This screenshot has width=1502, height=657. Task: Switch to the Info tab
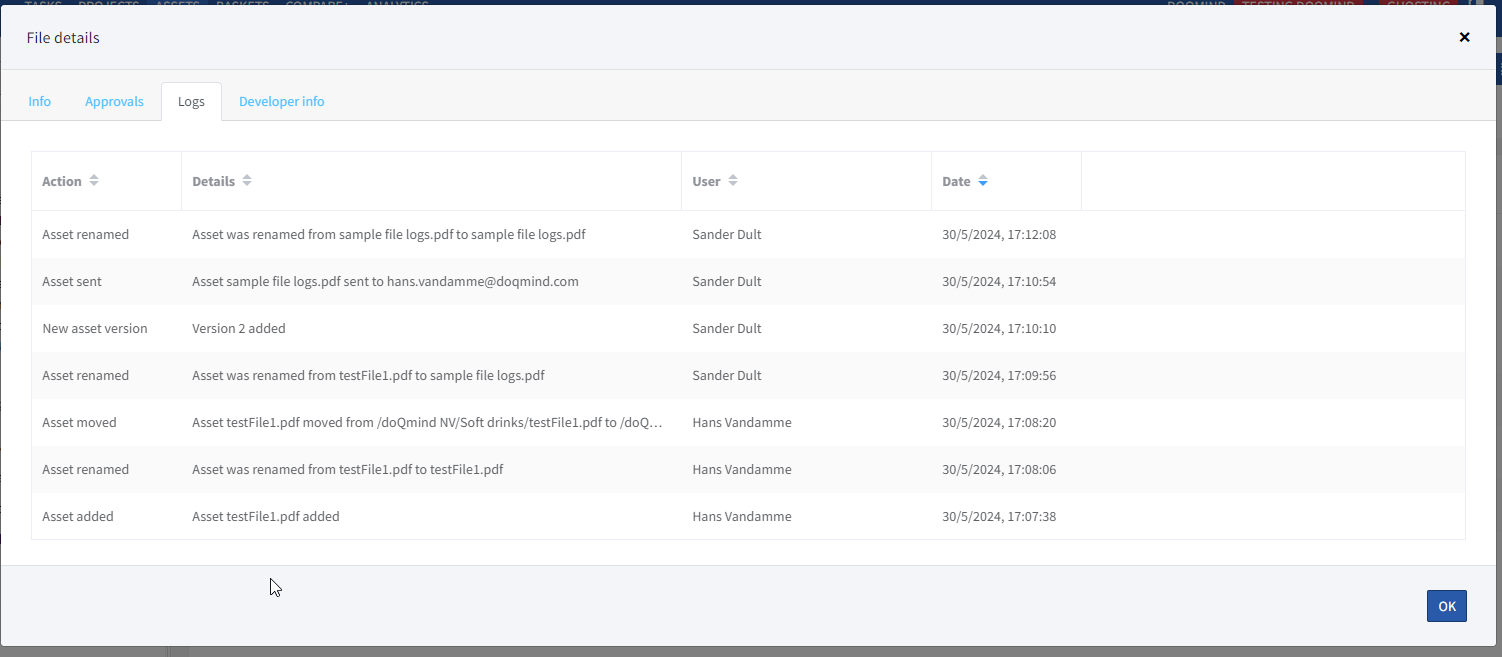point(40,101)
